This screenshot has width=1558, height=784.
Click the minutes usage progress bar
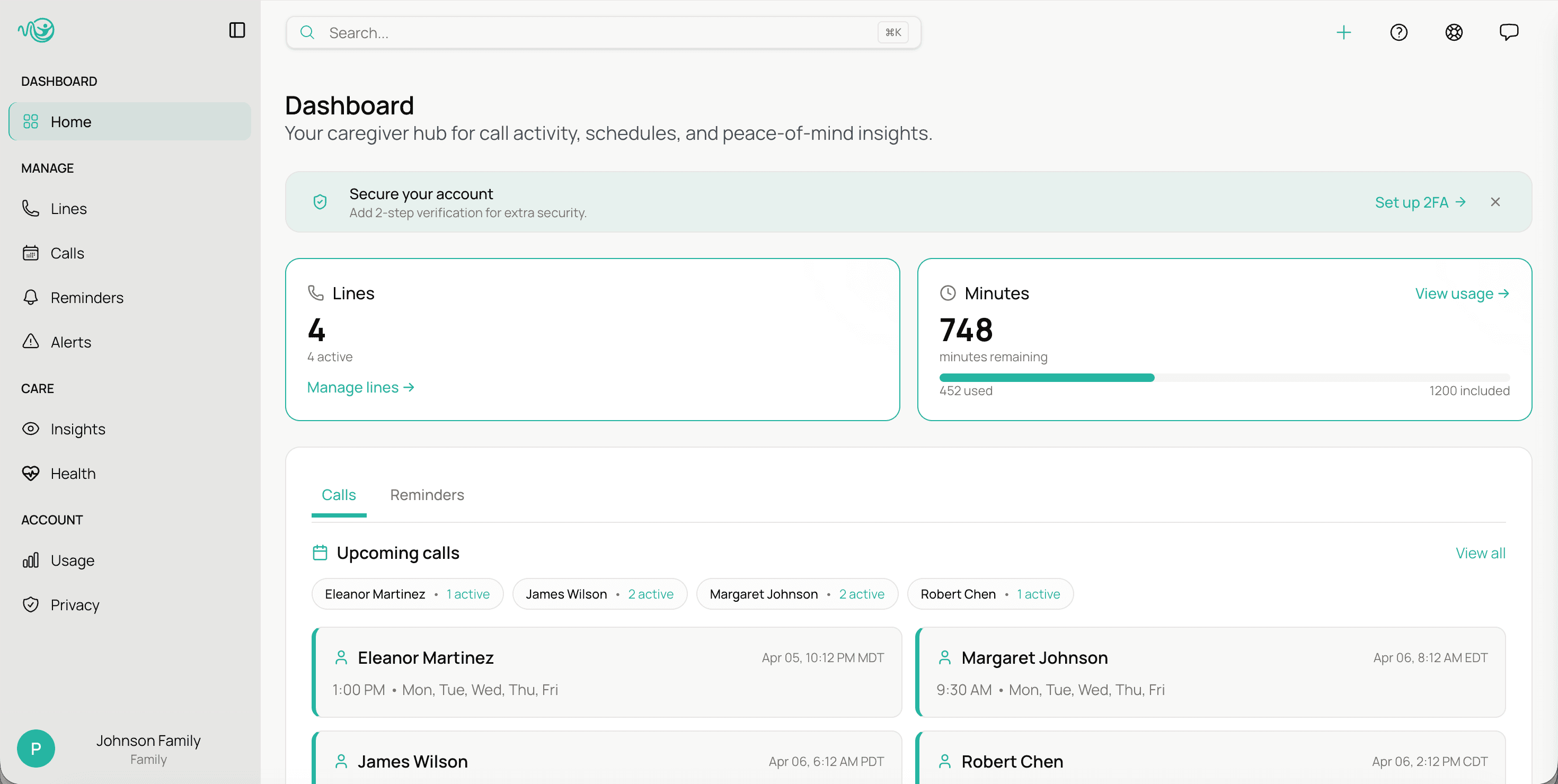[1225, 377]
